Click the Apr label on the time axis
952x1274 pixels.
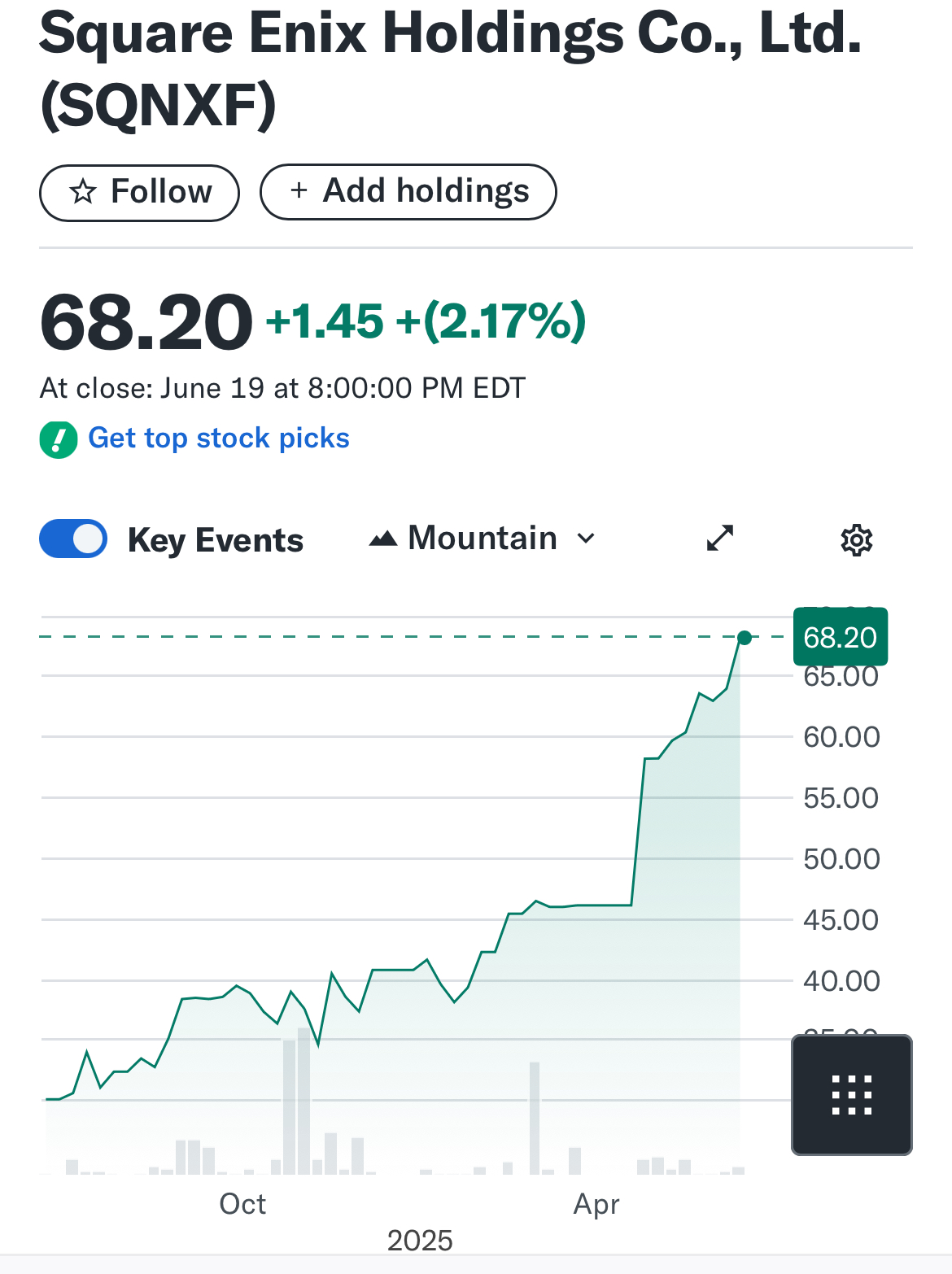[596, 1204]
